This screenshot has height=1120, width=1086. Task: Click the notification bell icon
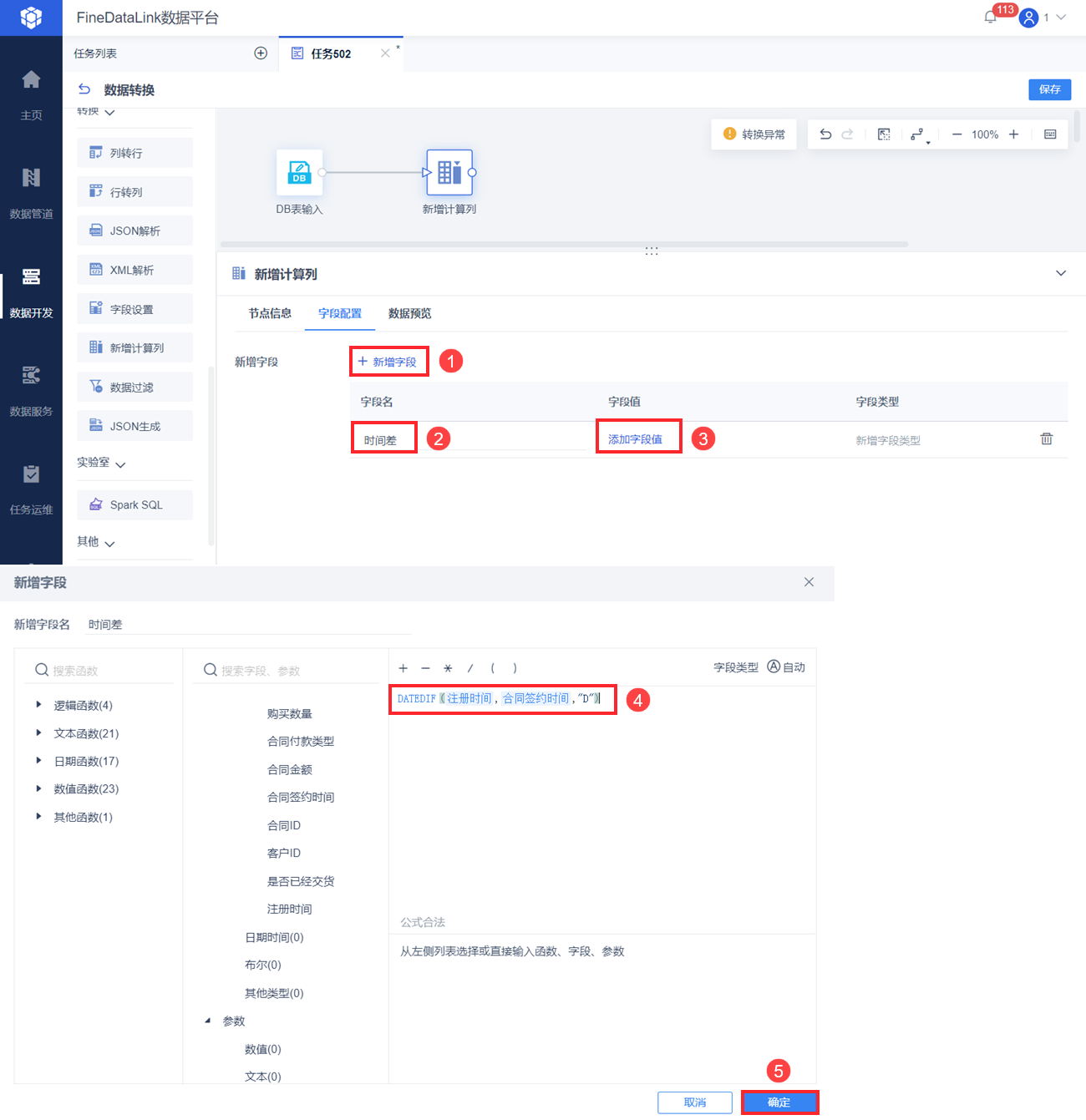click(x=990, y=17)
